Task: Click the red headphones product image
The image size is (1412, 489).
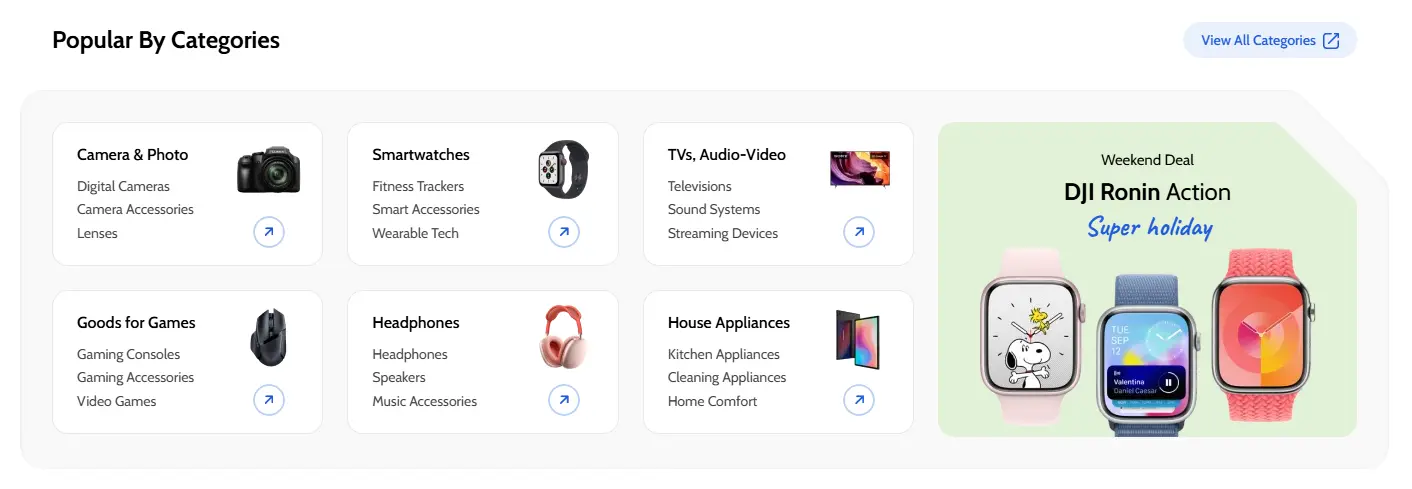Action: [x=564, y=337]
